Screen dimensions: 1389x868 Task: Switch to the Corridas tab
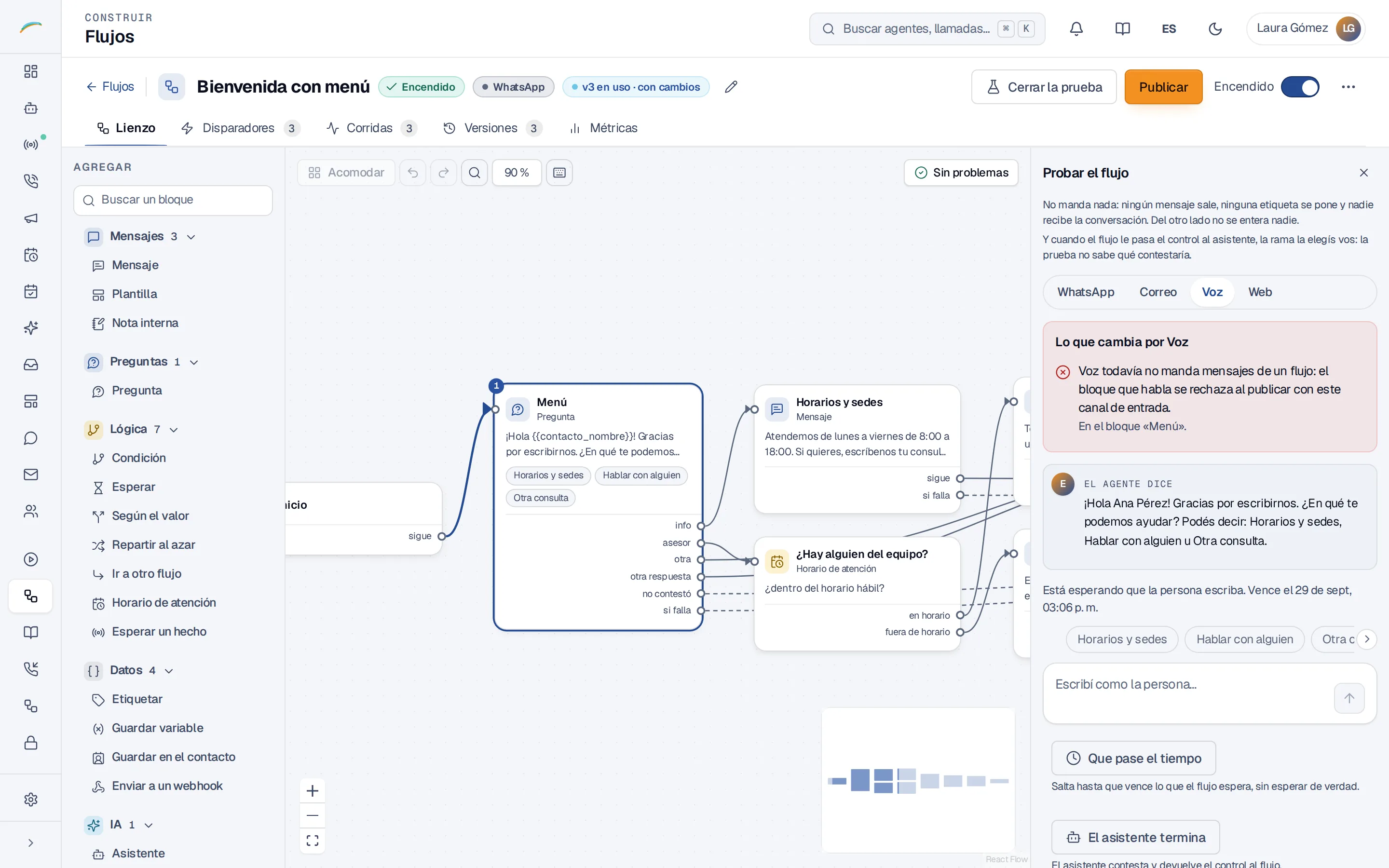tap(371, 128)
